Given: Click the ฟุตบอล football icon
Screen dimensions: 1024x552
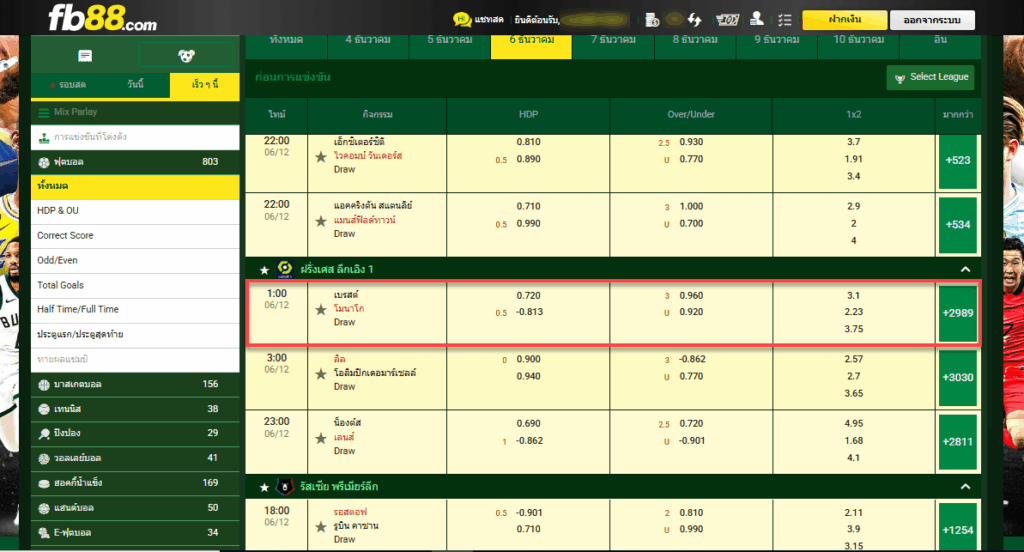Looking at the screenshot, I should coord(44,162).
